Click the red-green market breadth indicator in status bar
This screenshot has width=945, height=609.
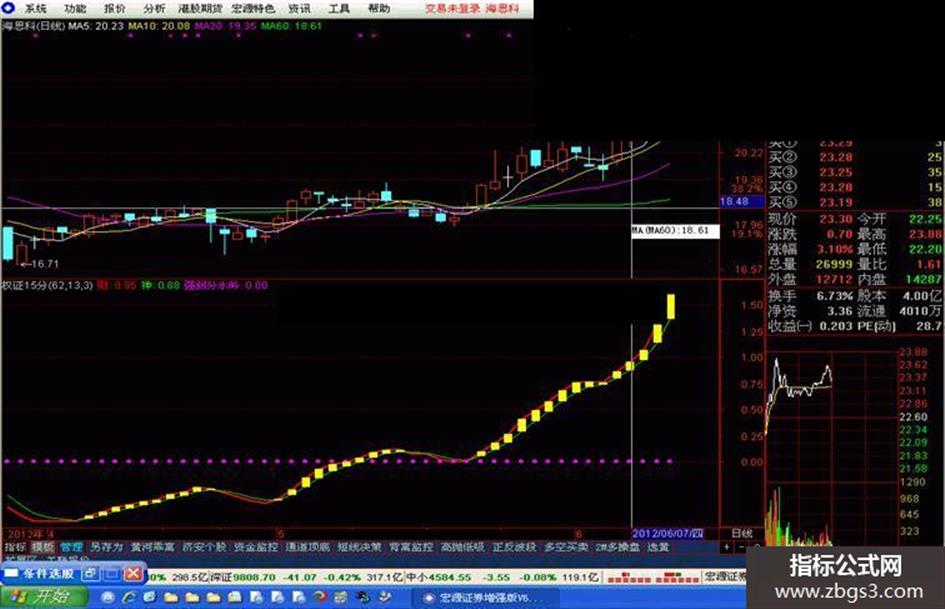tap(652, 578)
